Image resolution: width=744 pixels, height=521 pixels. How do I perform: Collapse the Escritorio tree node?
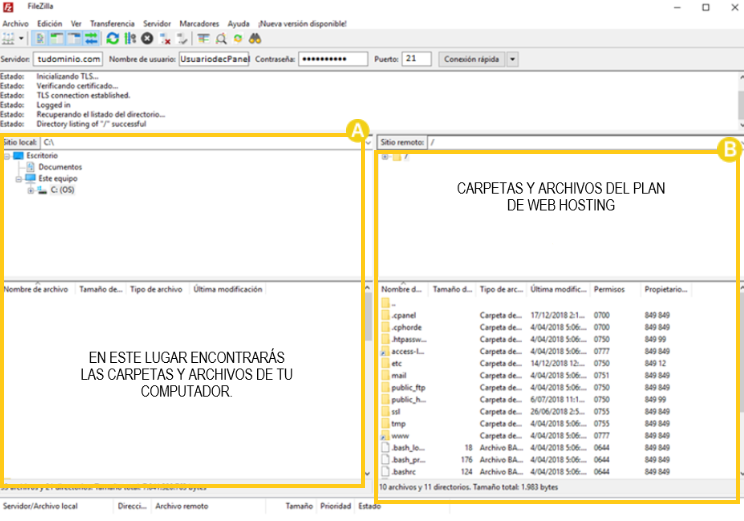coord(7,156)
